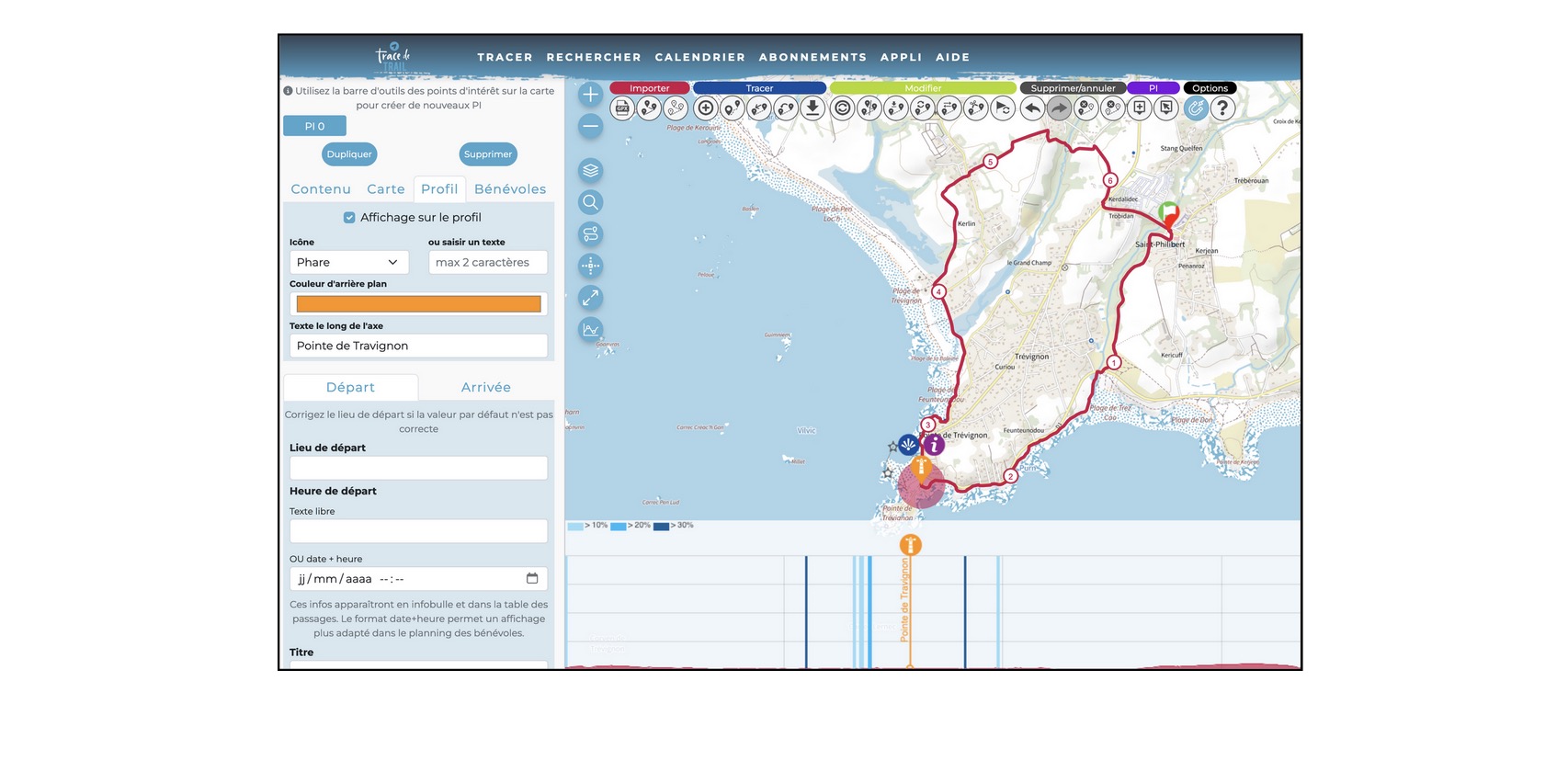Click the undo arrow in toolbar
1568x772 pixels.
1032,108
